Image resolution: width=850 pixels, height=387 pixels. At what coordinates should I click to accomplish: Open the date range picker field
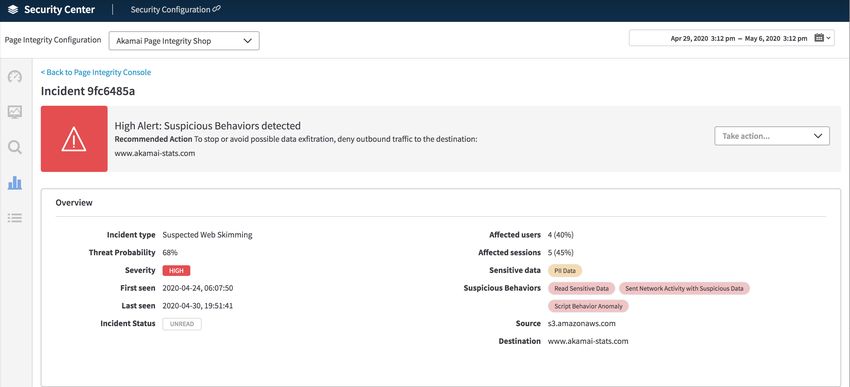(x=731, y=38)
